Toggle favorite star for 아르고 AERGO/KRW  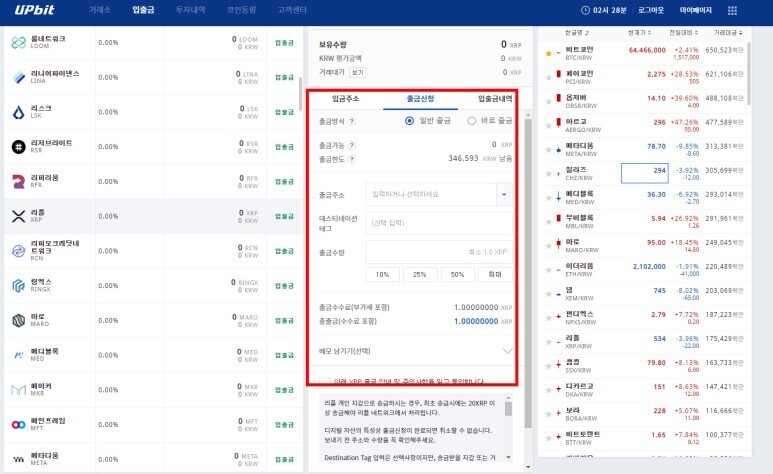click(548, 126)
